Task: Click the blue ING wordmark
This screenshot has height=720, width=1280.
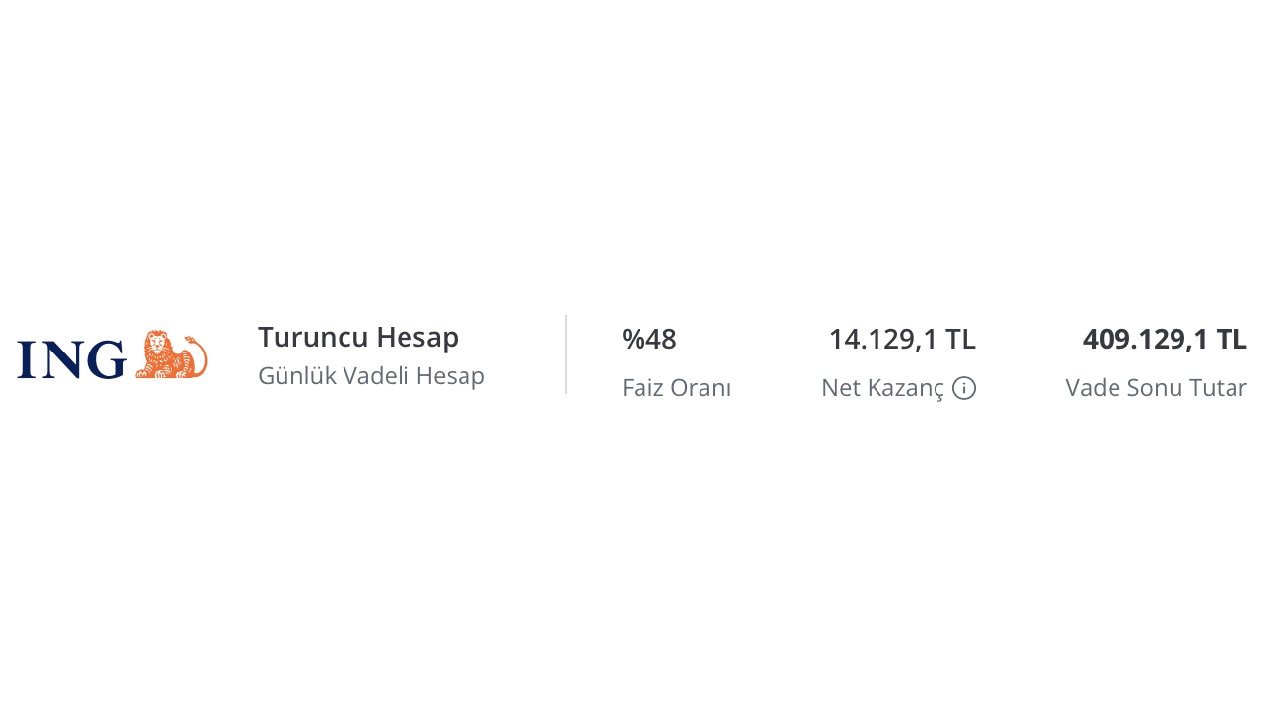Action: 72,360
